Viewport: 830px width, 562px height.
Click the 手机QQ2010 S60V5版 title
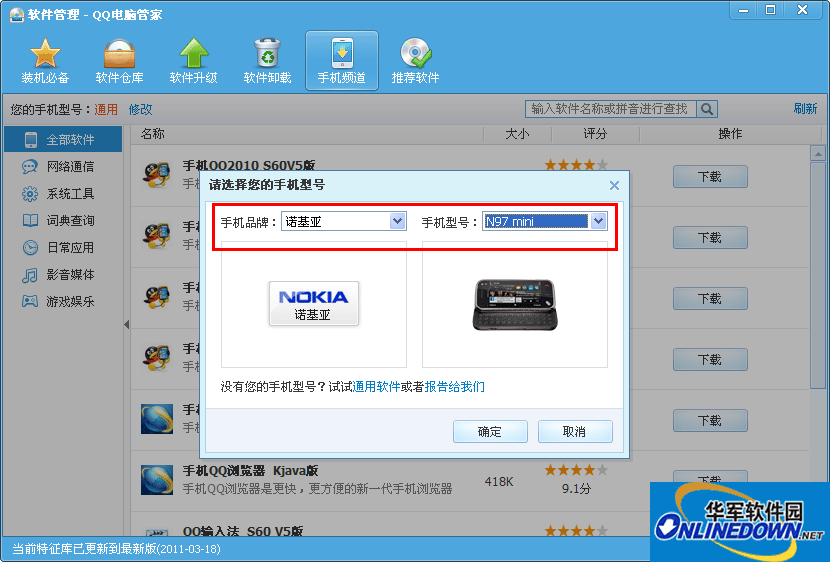249,166
